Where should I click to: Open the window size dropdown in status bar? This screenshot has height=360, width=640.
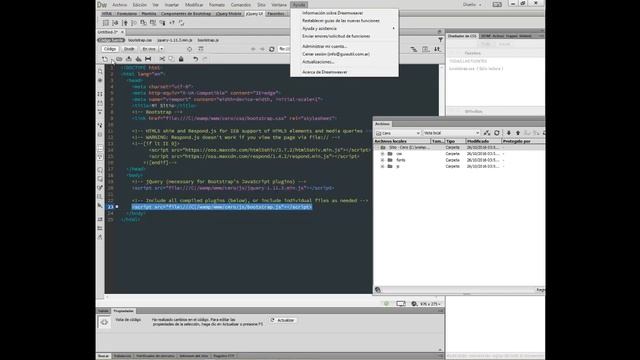(429, 304)
